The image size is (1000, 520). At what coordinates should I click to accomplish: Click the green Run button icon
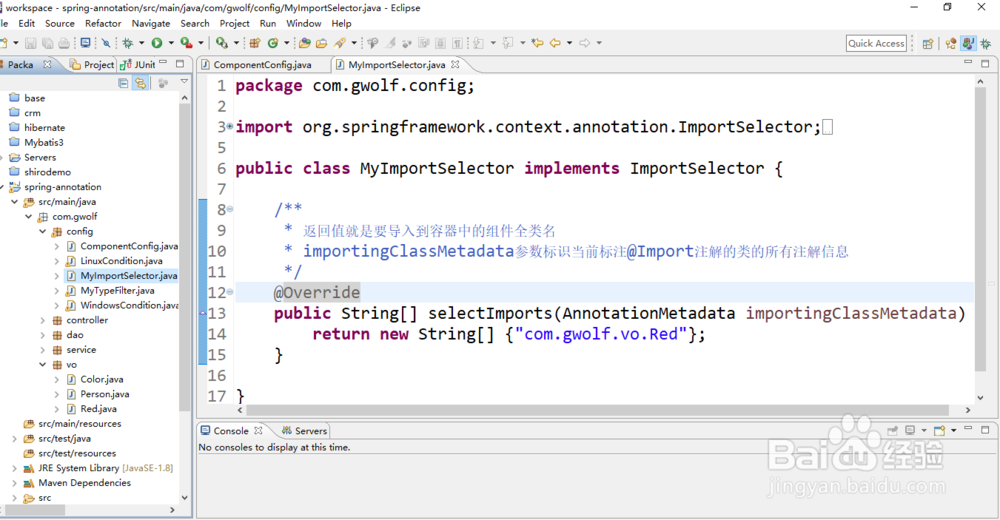pyautogui.click(x=156, y=43)
